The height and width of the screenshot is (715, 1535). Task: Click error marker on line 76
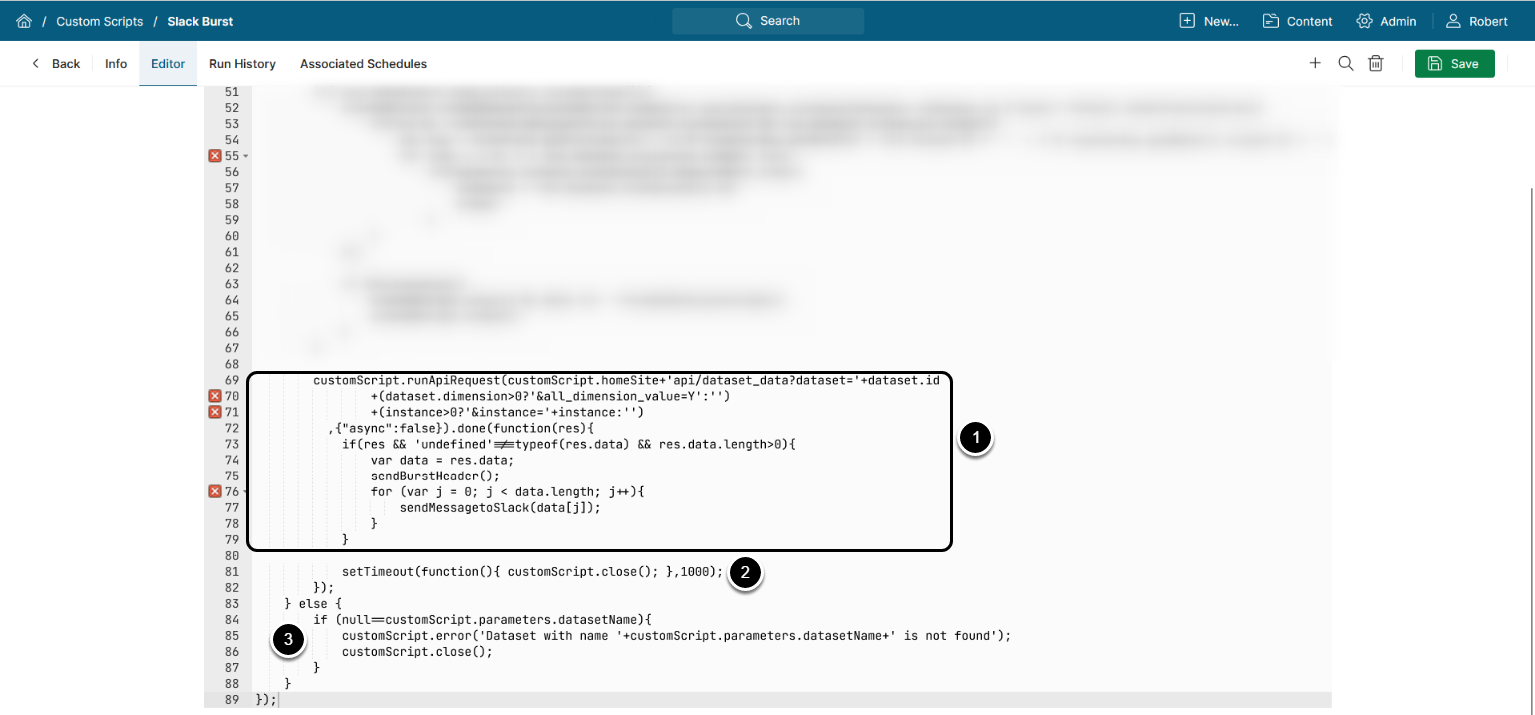click(x=214, y=492)
